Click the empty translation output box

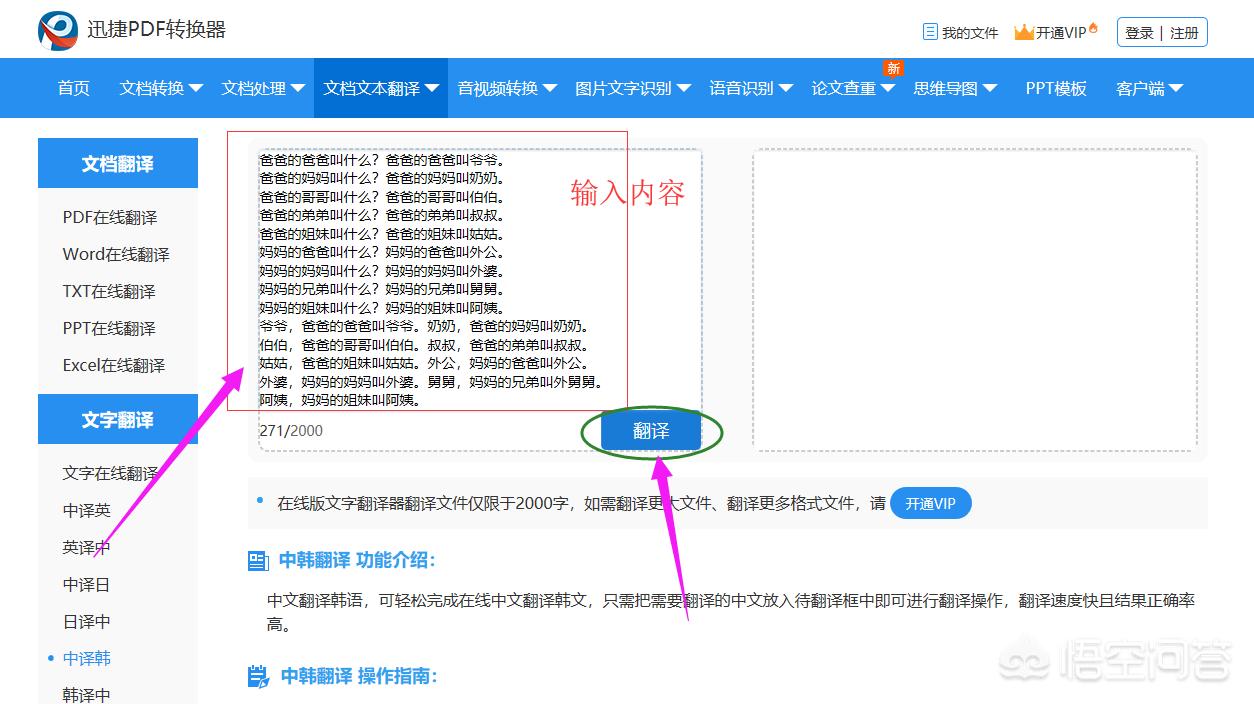click(x=975, y=300)
